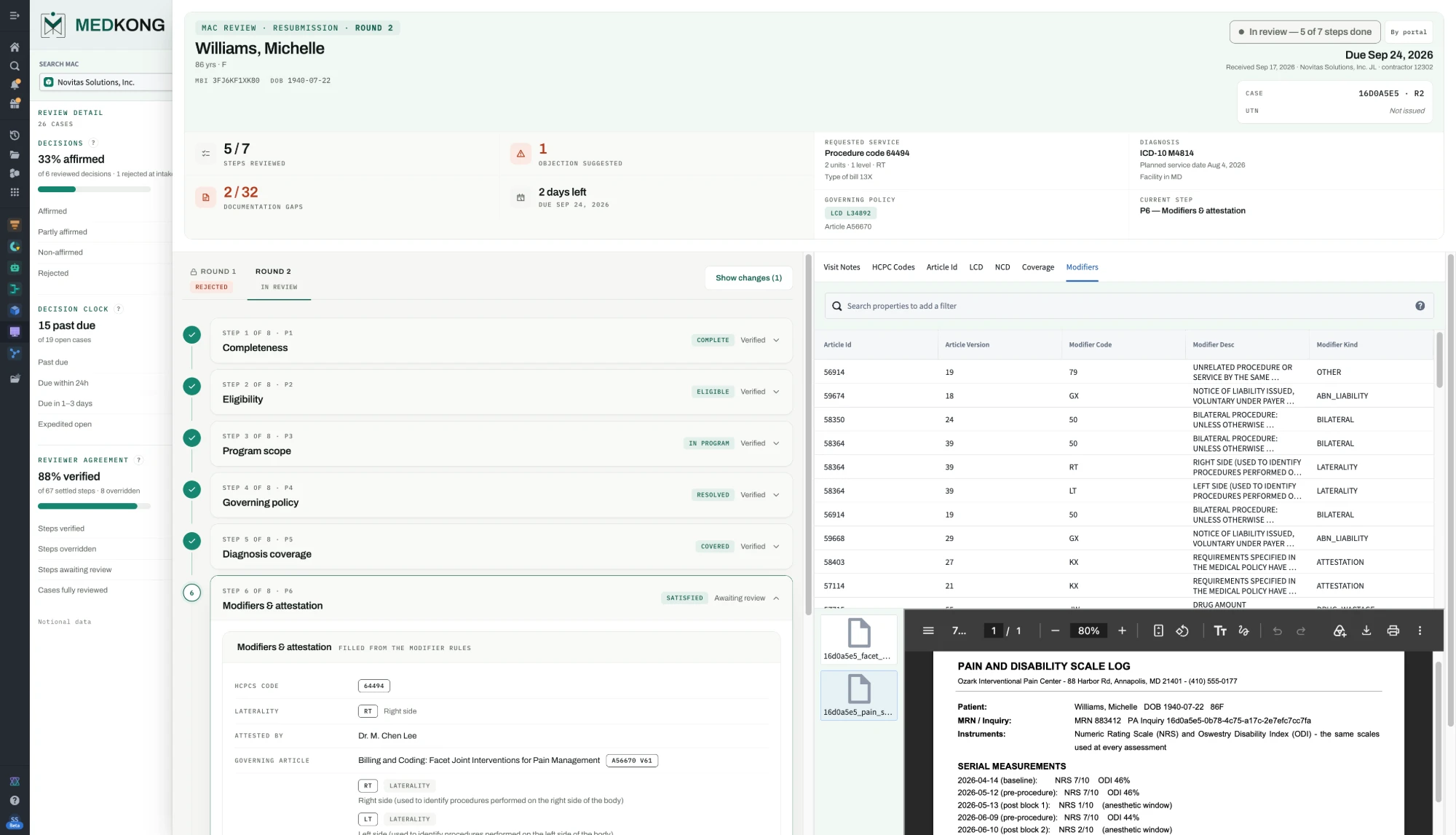Collapse the Modifiers & attestation step
1456x835 pixels.
(x=776, y=598)
